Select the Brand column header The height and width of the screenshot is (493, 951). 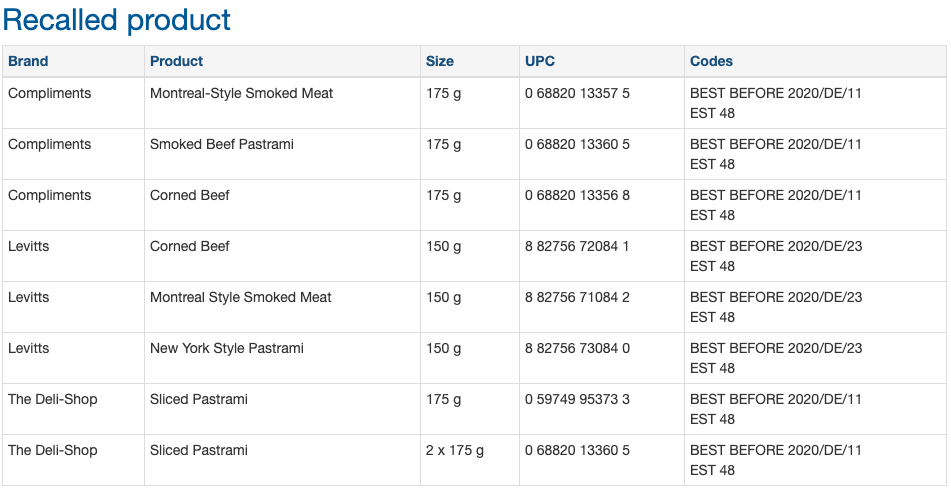coord(28,61)
